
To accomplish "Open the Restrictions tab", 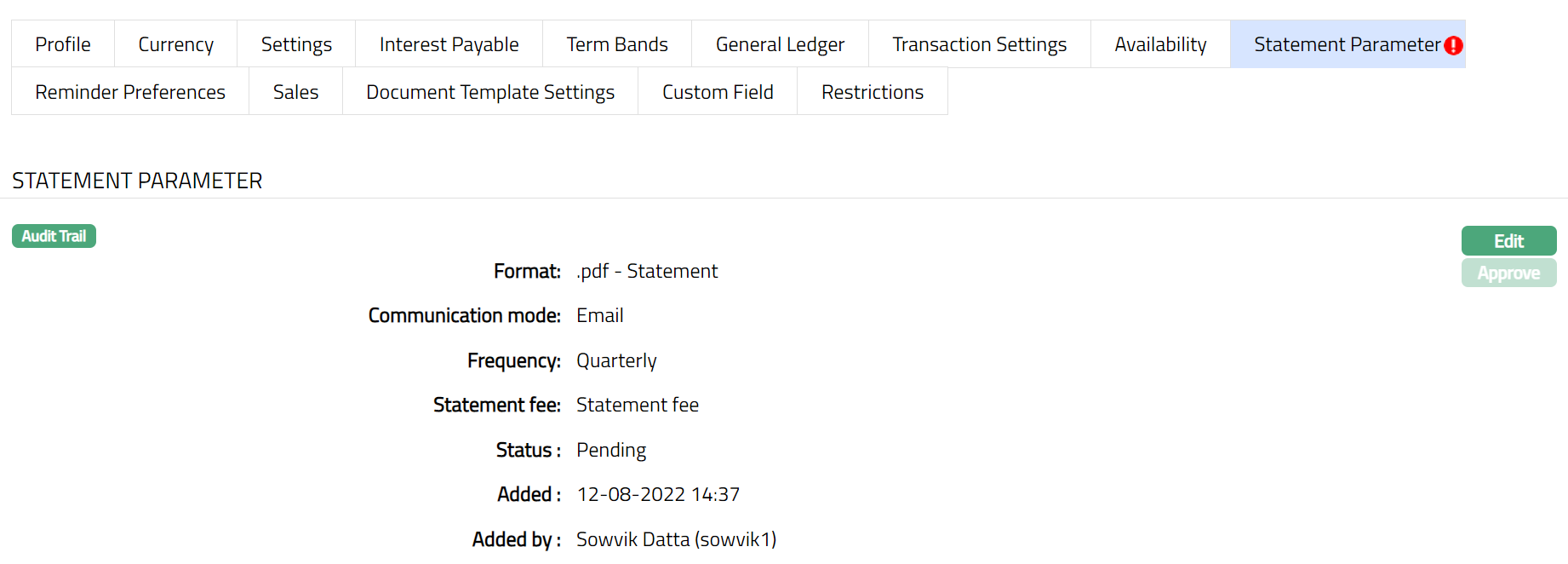I will coord(873,92).
